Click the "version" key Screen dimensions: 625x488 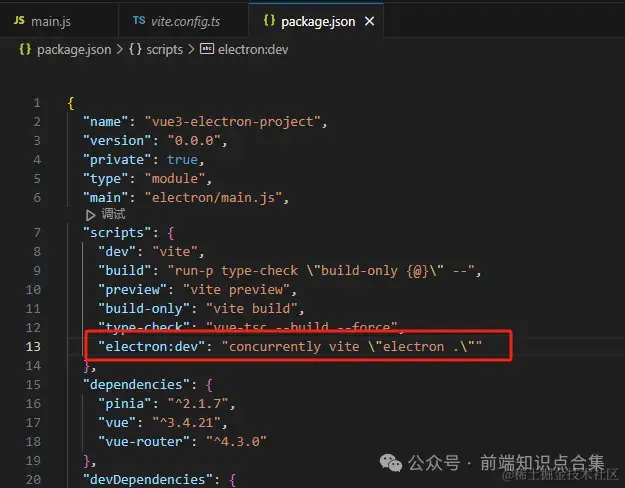tap(117, 140)
